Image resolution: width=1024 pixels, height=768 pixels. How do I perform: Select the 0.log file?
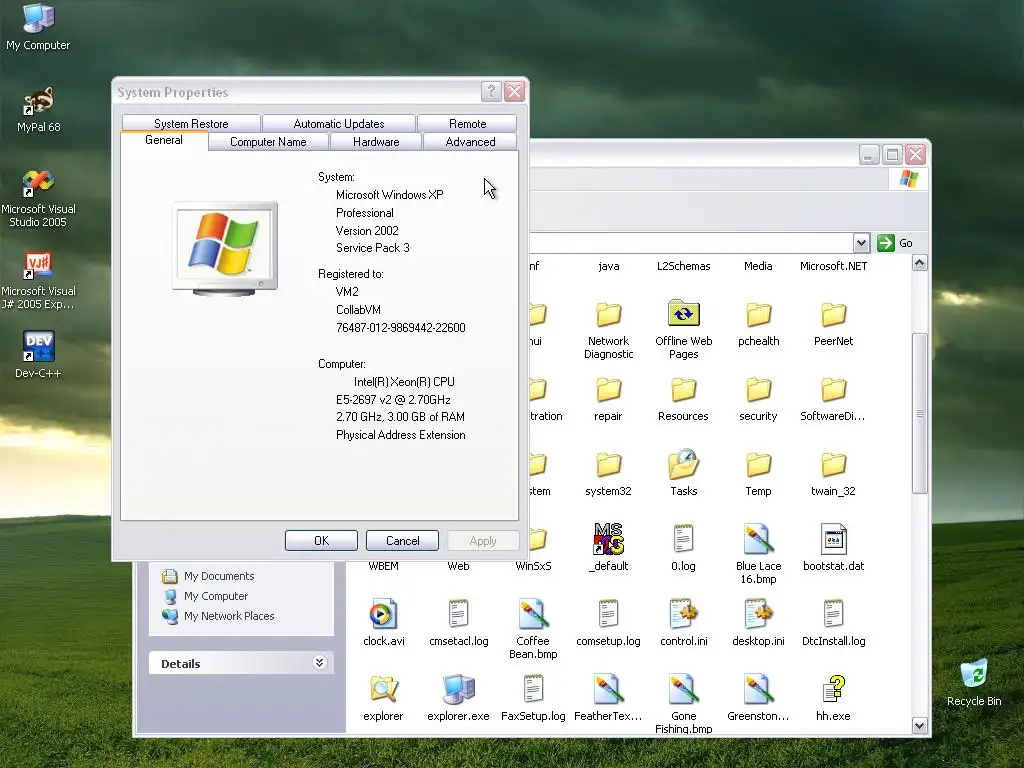(x=683, y=547)
